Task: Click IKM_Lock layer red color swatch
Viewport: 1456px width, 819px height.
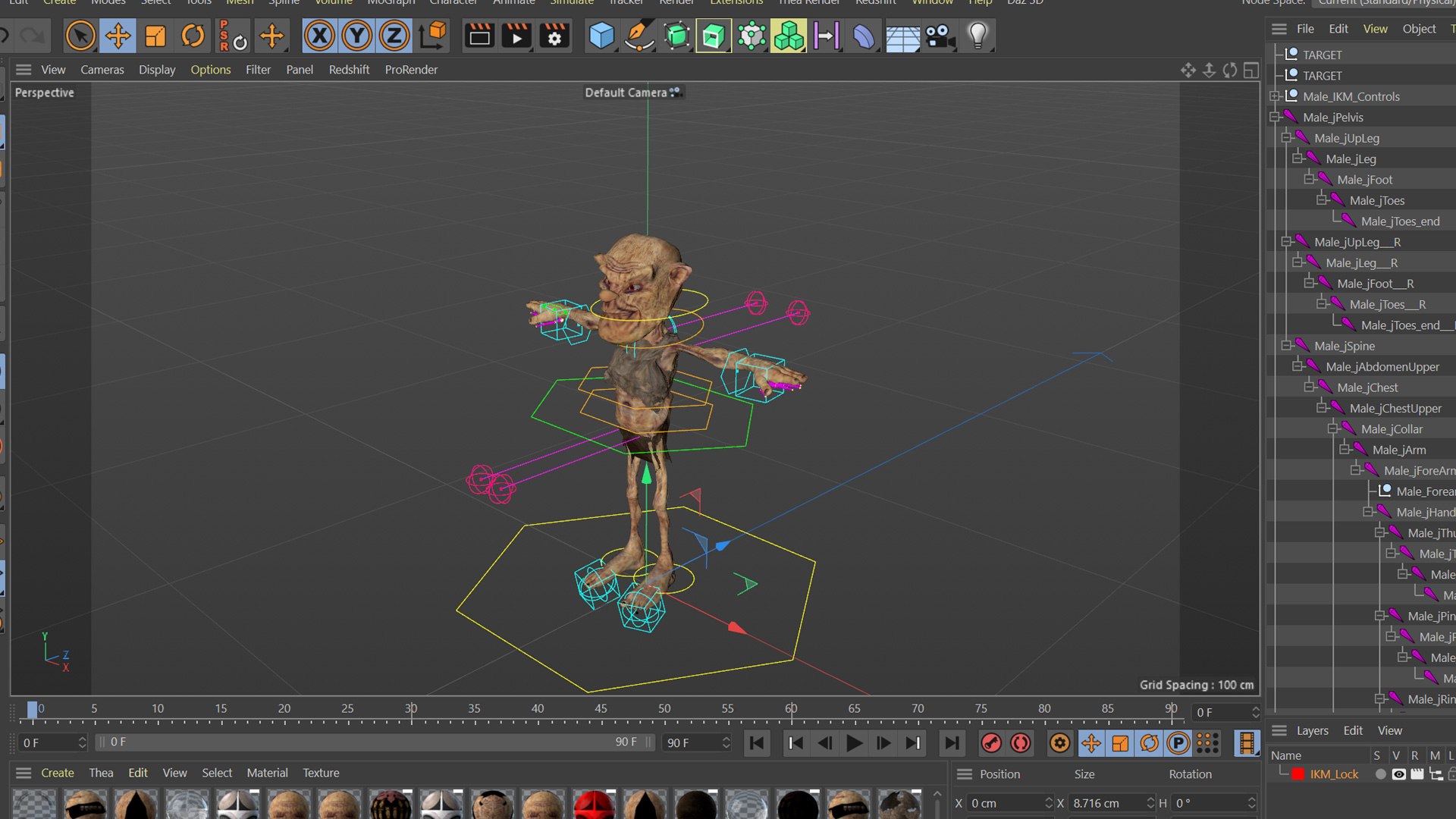Action: pyautogui.click(x=1298, y=774)
